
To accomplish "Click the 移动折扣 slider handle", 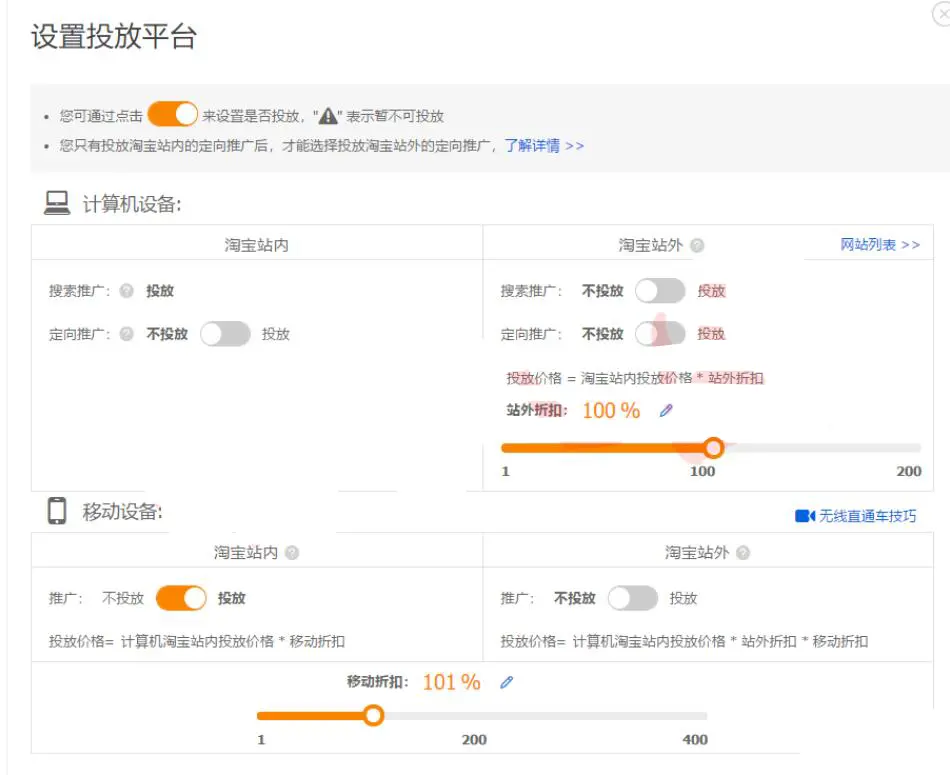I will point(374,716).
